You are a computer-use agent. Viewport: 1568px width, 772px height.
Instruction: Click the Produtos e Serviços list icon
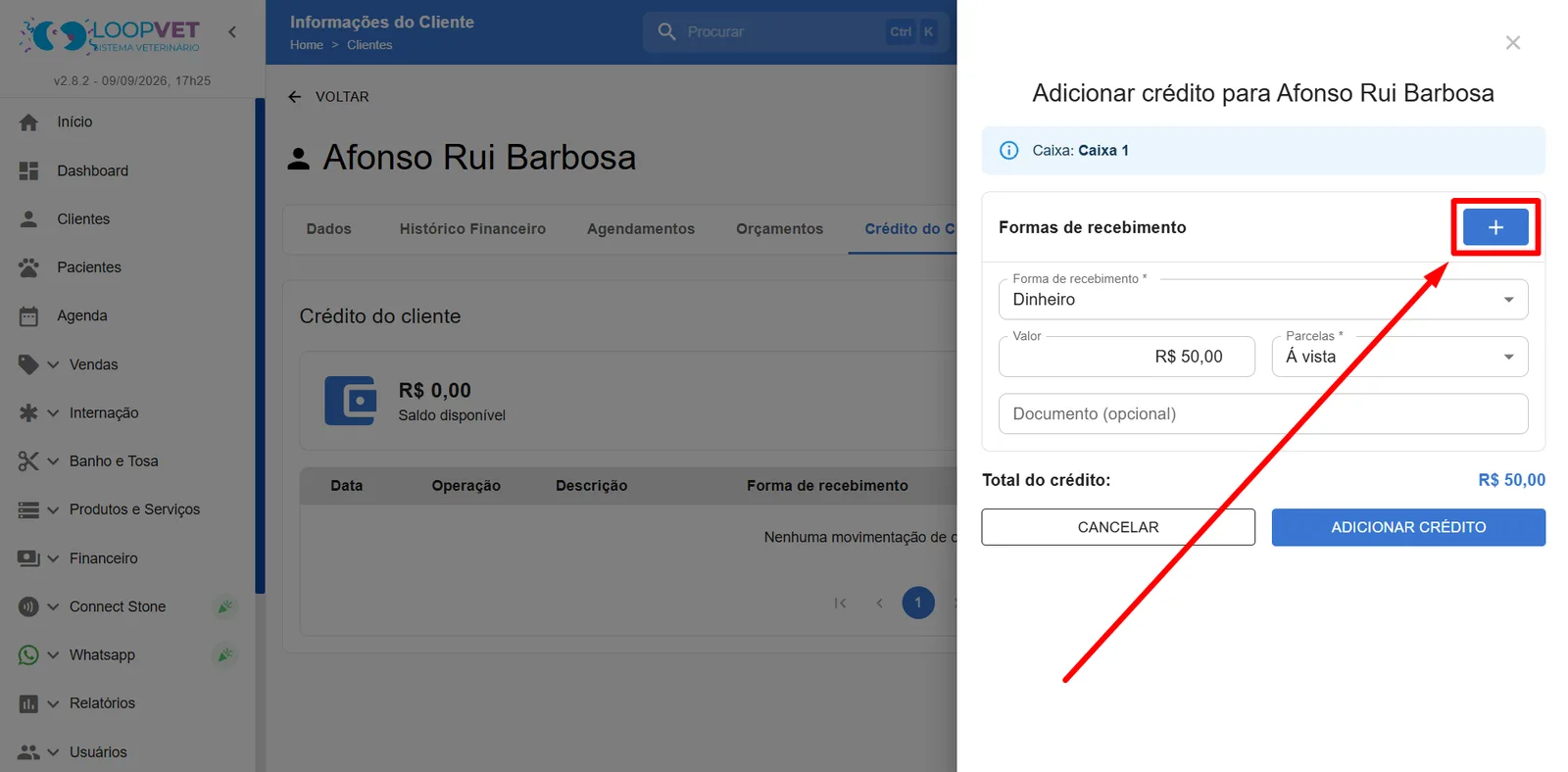28,509
